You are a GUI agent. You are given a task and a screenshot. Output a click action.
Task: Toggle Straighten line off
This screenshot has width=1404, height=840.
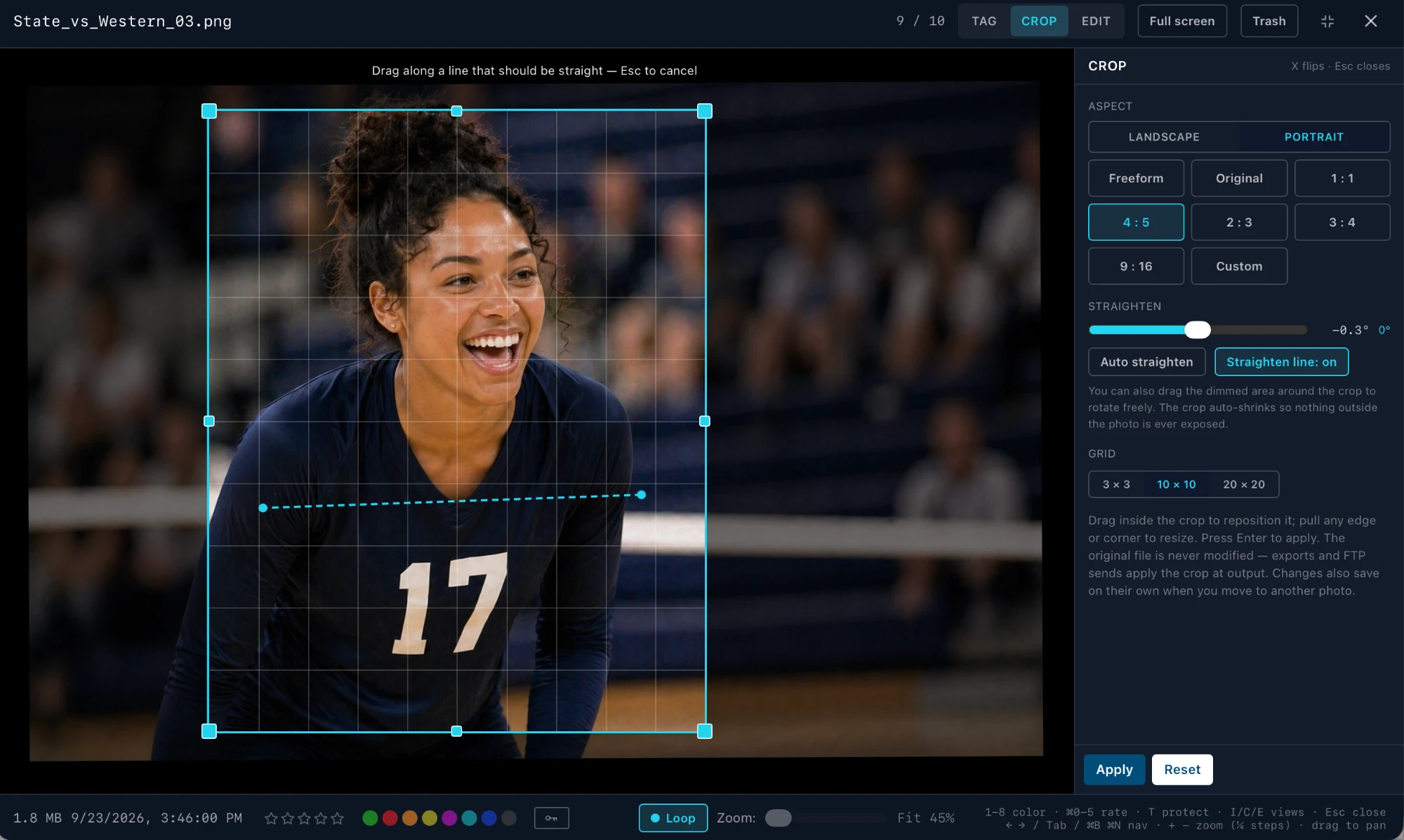[x=1281, y=362]
